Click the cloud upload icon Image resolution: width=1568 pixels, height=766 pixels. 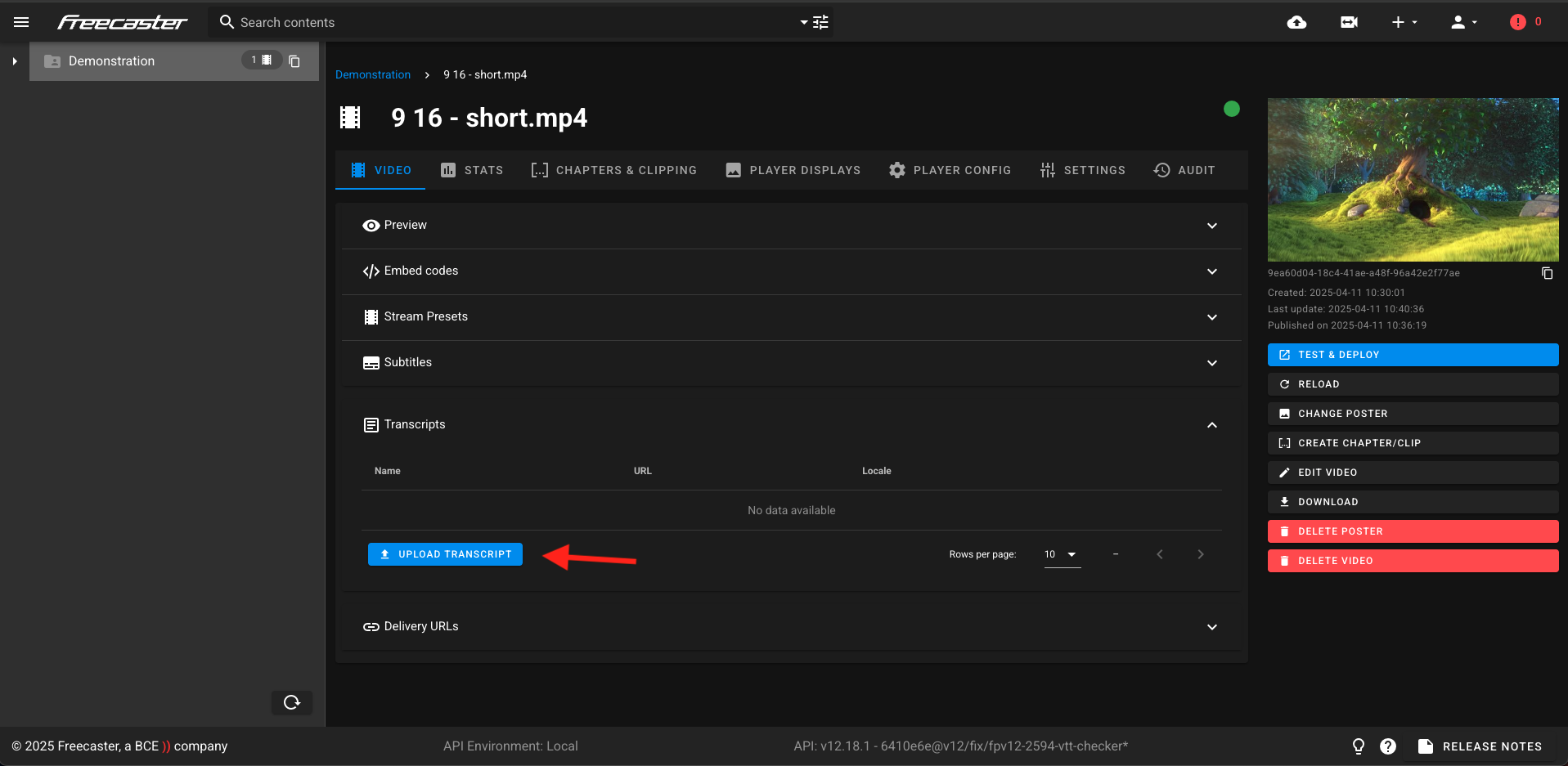1296,22
